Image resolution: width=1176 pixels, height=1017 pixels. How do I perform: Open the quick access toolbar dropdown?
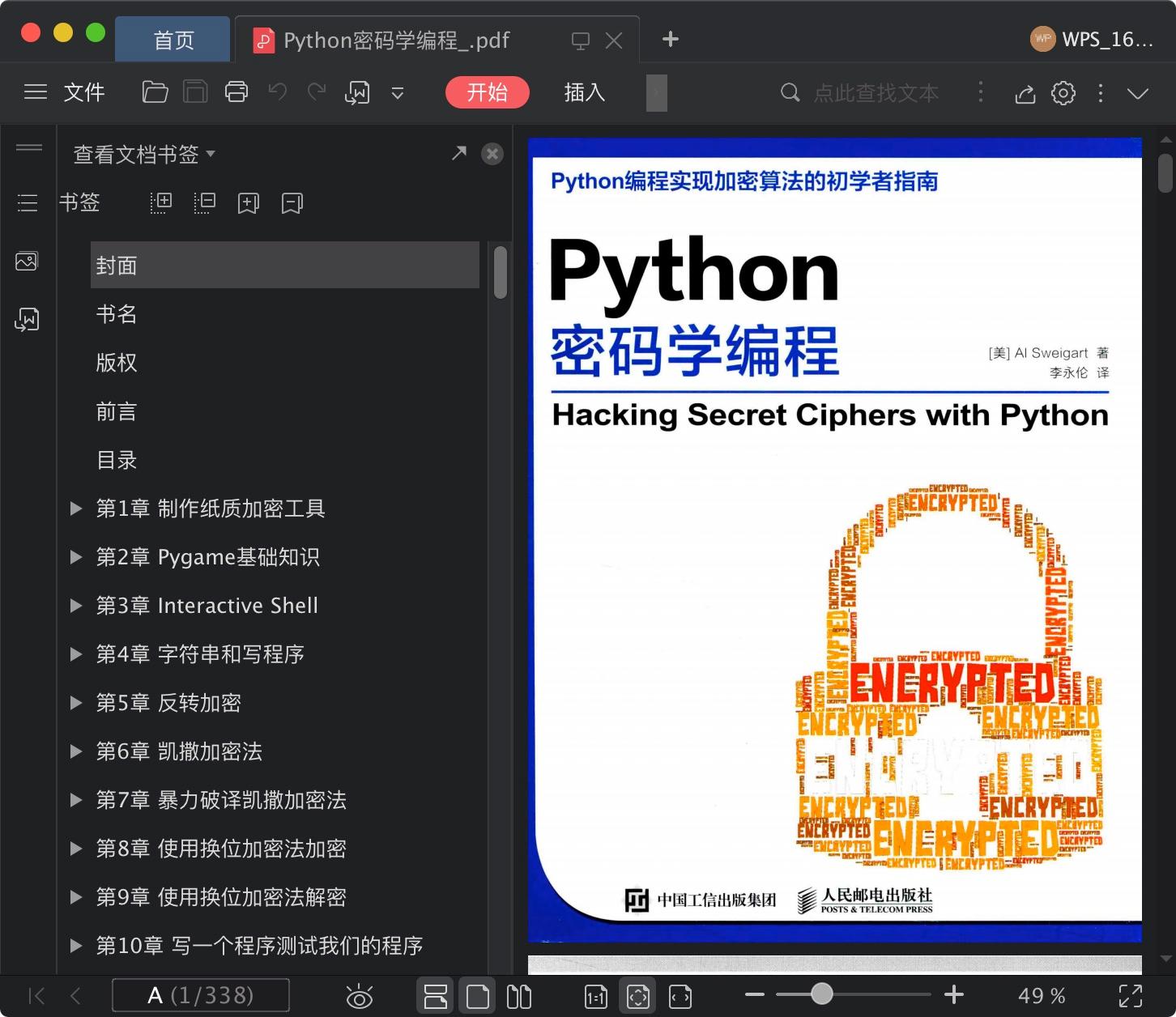tap(398, 93)
